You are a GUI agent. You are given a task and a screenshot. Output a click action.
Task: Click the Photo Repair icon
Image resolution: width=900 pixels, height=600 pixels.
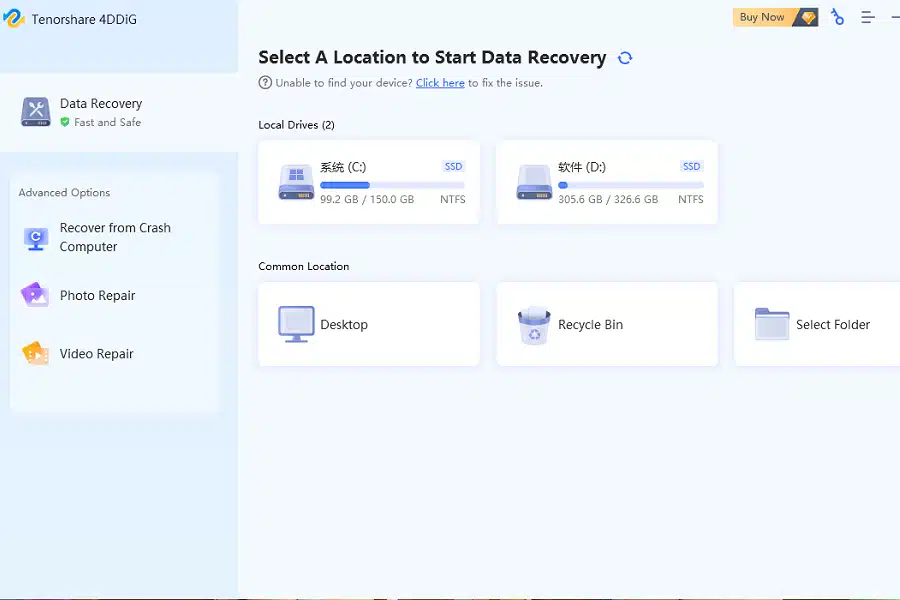coord(35,295)
